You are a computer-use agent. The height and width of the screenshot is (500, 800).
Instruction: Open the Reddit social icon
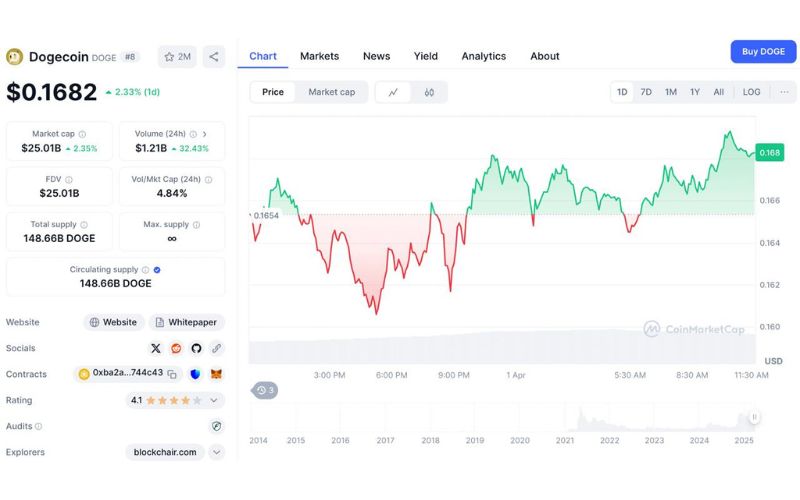pyautogui.click(x=176, y=348)
